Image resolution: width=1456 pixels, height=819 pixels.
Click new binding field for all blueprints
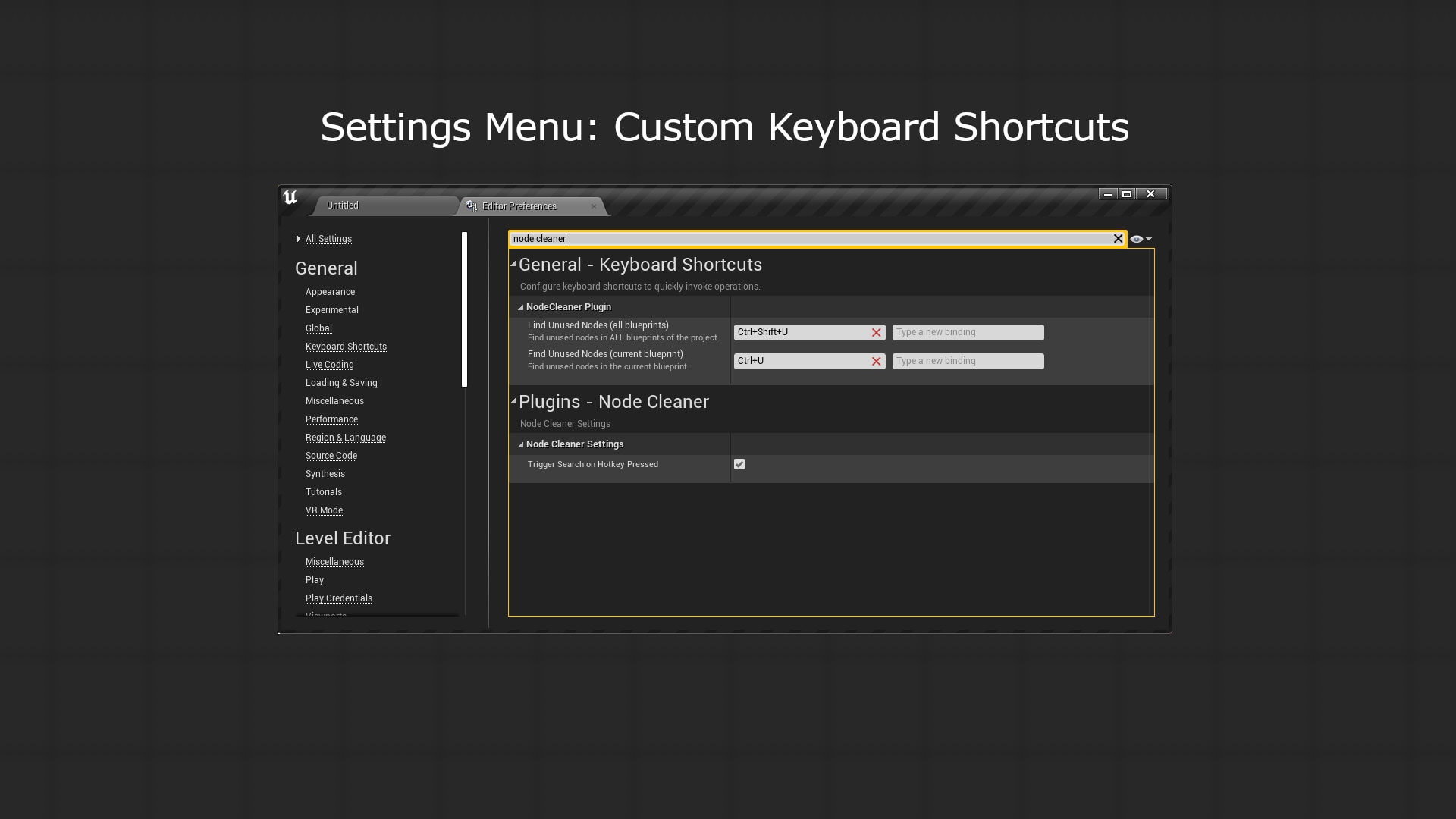[x=968, y=332]
